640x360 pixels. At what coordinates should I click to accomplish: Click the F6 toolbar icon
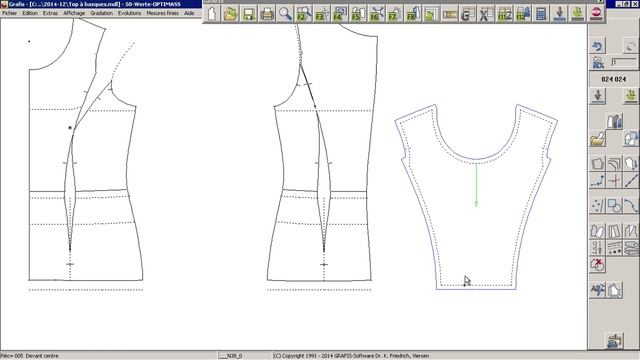click(376, 14)
